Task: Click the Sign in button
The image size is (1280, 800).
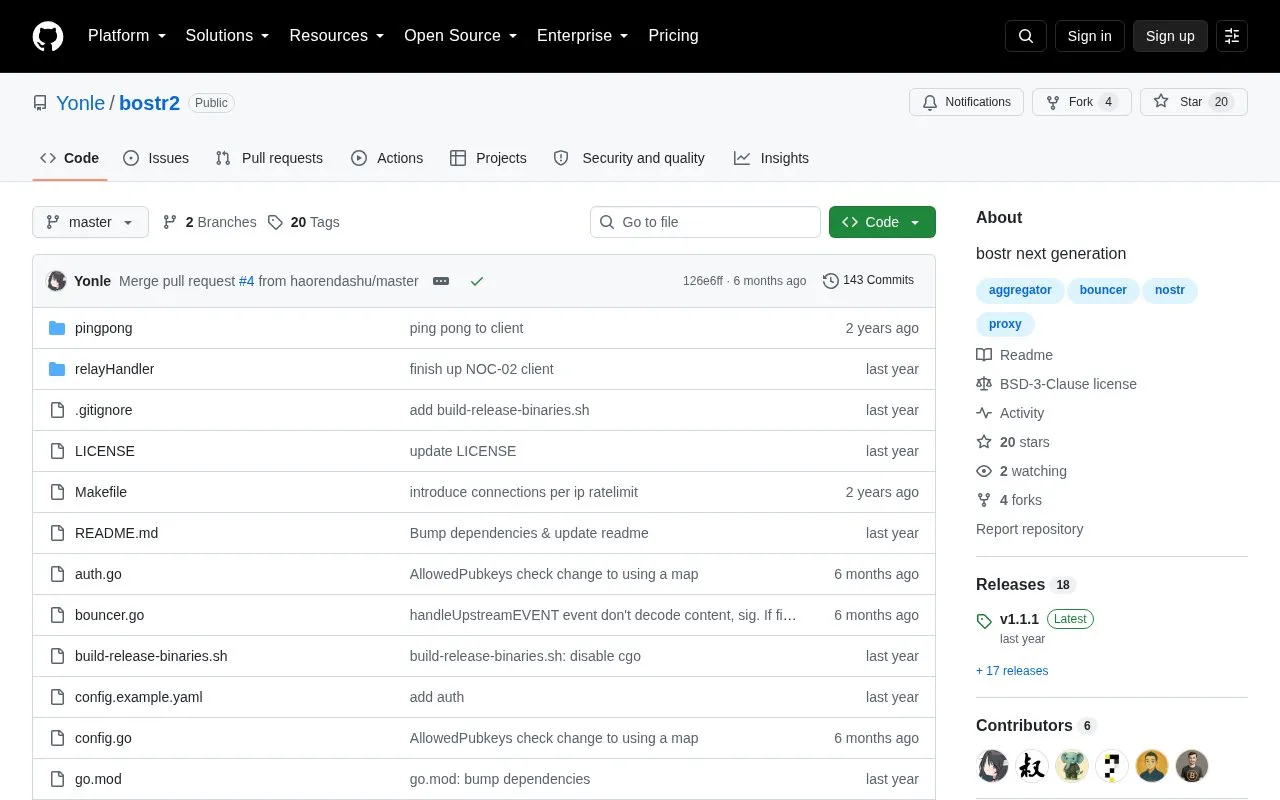Action: [x=1089, y=36]
